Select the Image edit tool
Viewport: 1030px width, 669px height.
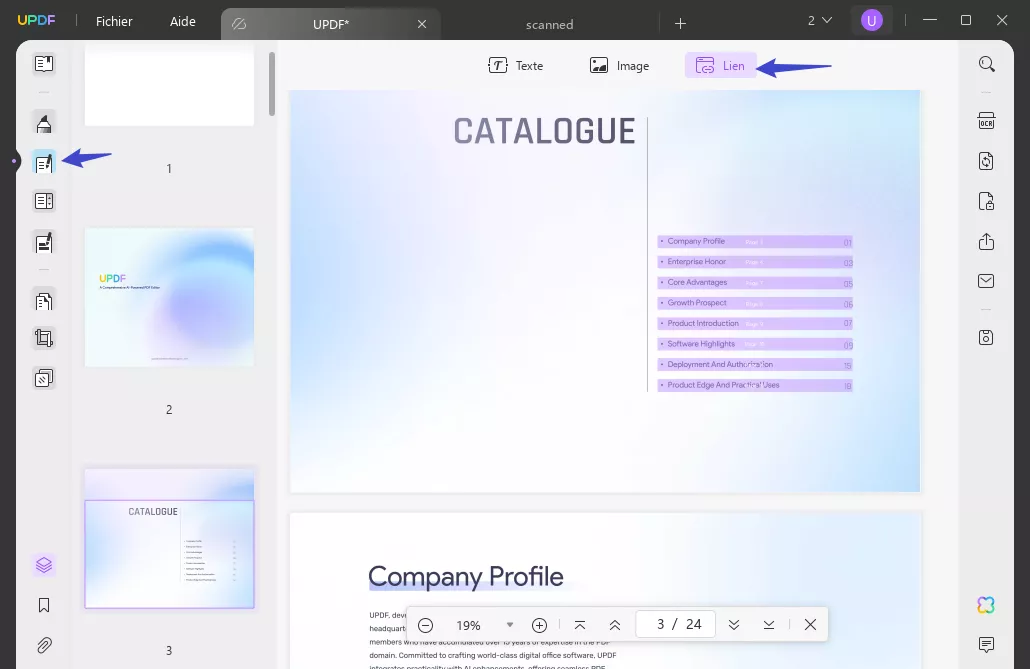[x=619, y=66]
